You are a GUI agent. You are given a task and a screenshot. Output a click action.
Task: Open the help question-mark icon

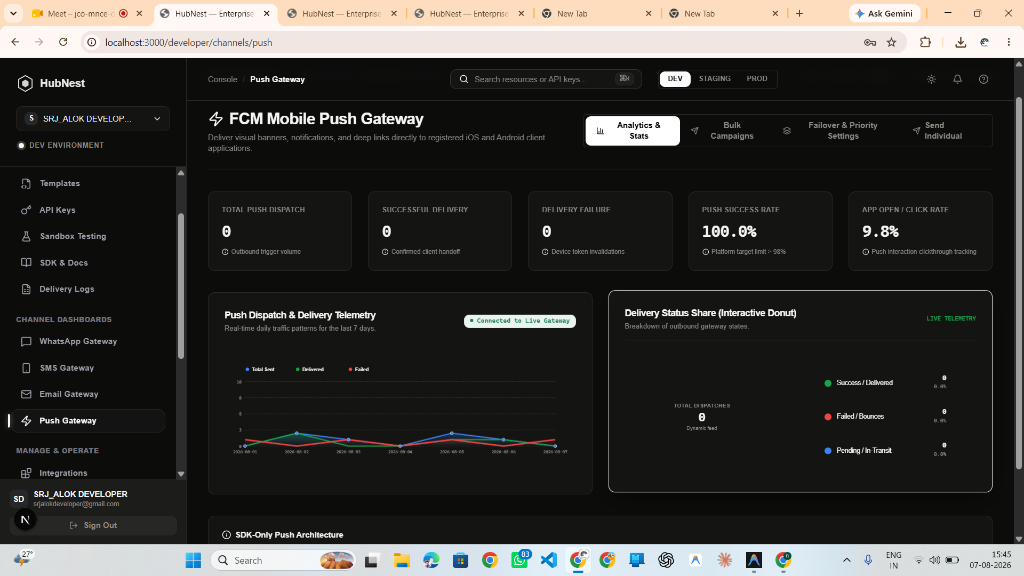(984, 79)
